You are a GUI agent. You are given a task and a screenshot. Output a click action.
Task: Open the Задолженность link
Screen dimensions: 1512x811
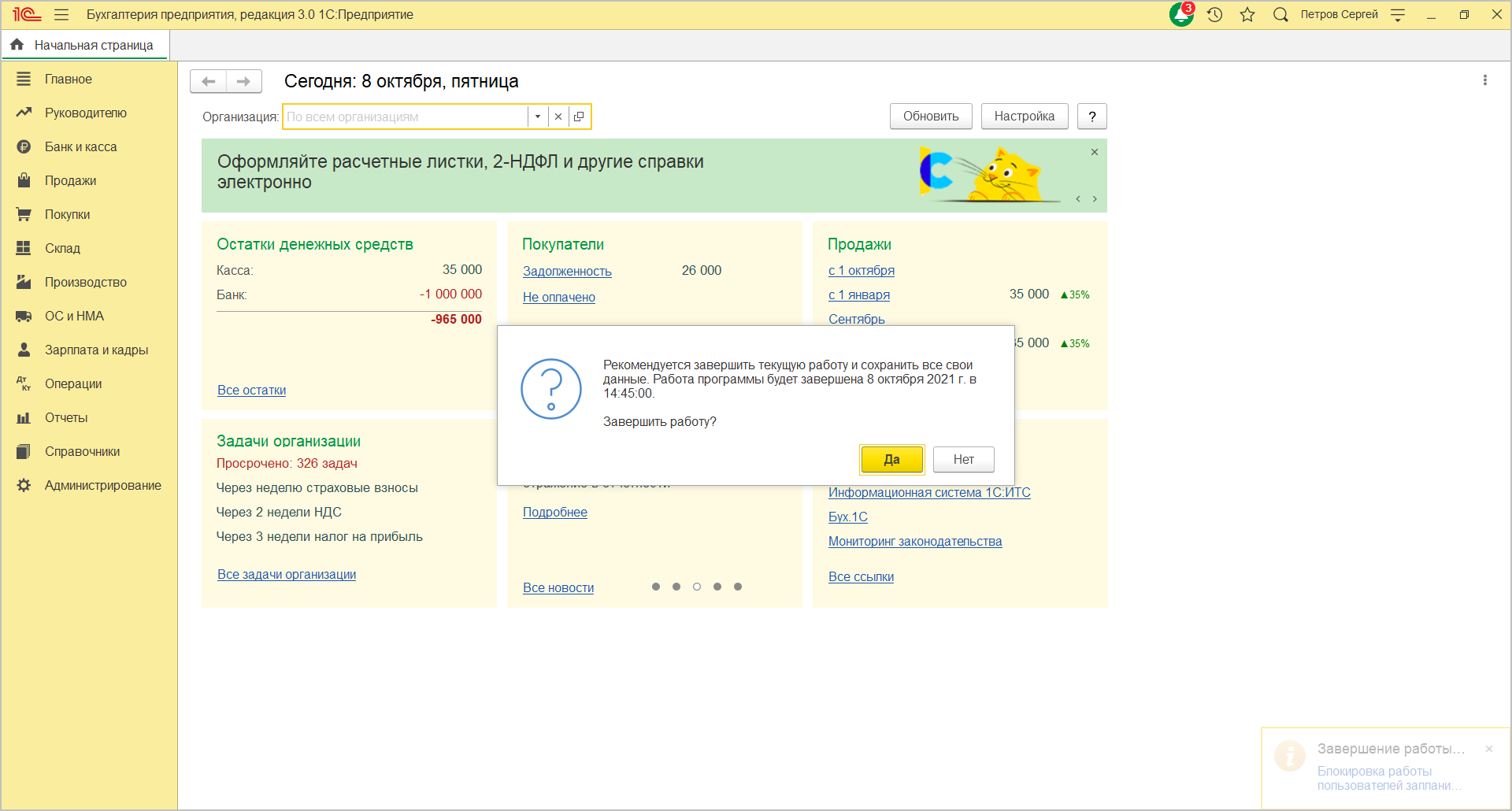pyautogui.click(x=567, y=271)
